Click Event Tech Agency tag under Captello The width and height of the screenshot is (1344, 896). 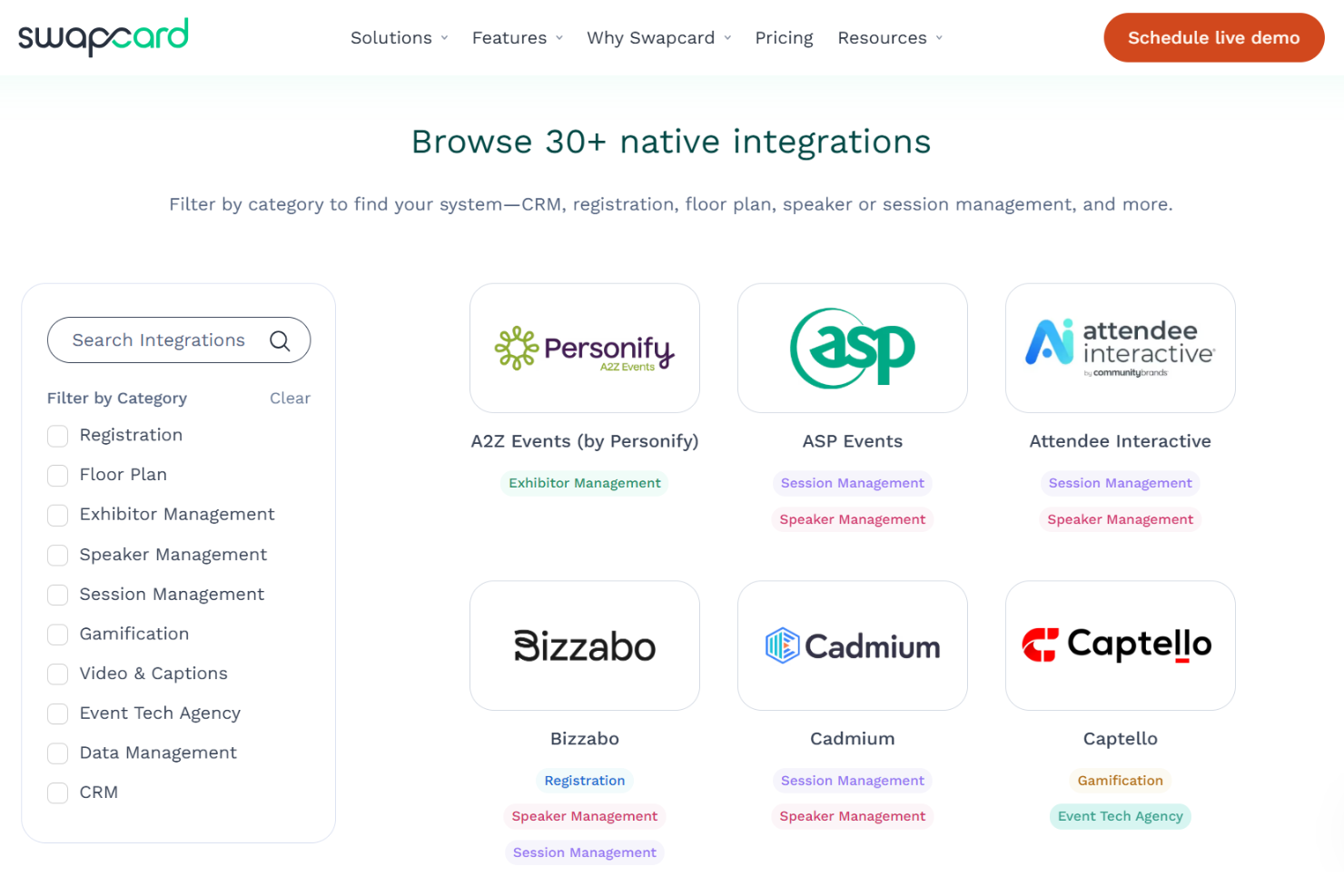point(1121,816)
